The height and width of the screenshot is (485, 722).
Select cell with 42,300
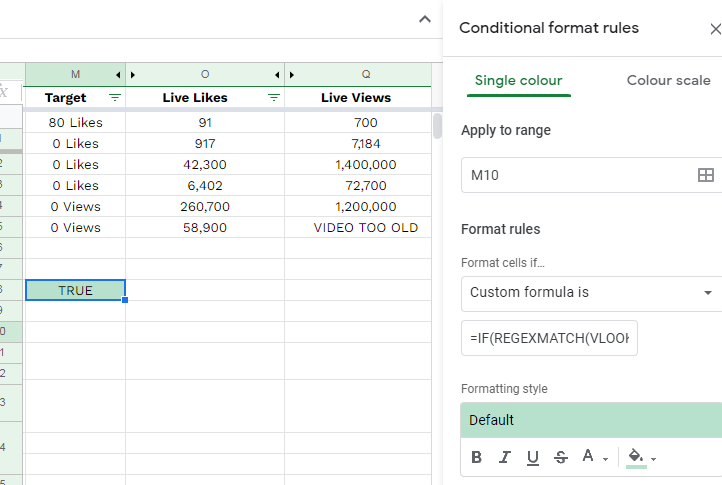tap(205, 164)
